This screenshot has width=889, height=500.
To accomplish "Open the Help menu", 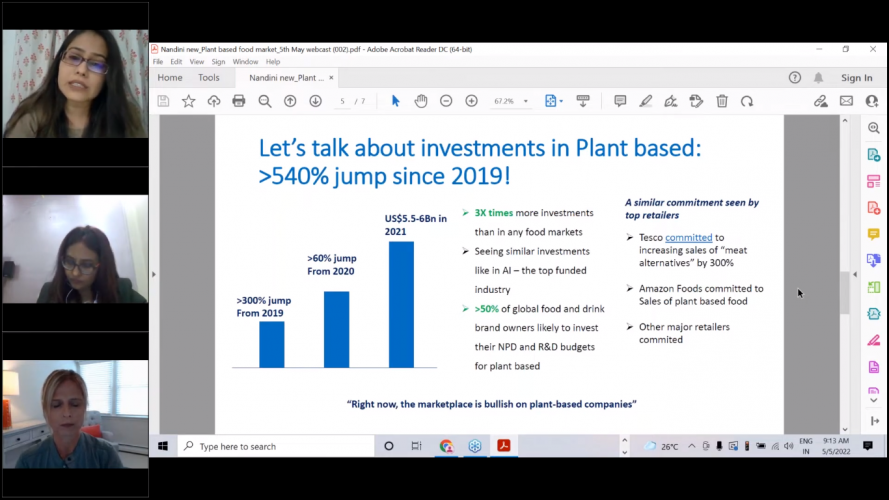I will pos(273,62).
